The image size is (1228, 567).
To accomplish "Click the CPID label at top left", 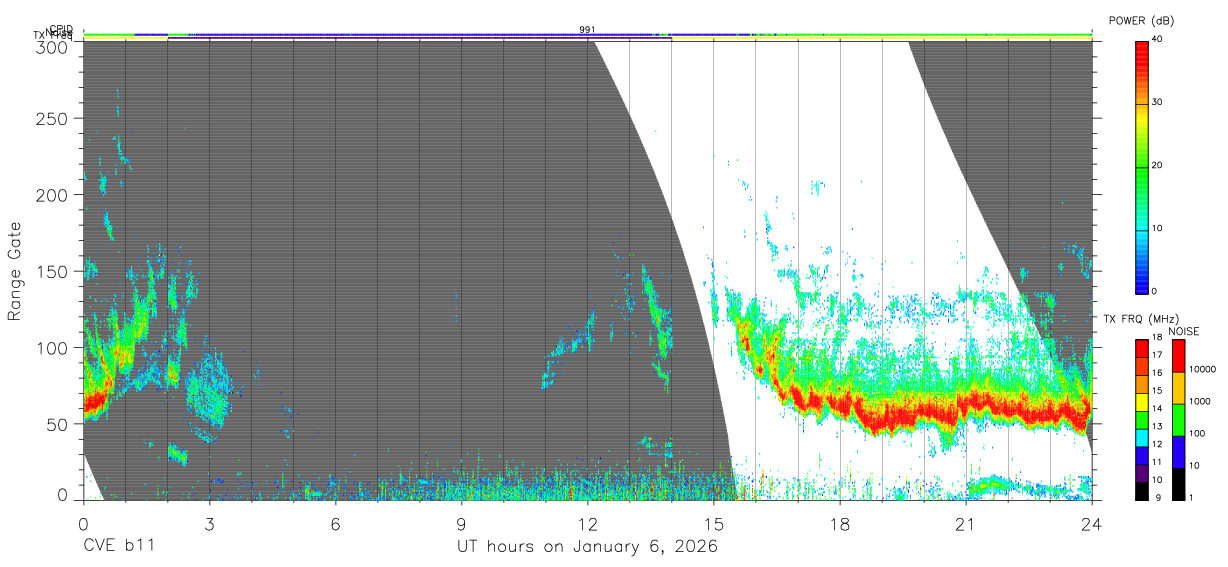I will (x=61, y=29).
